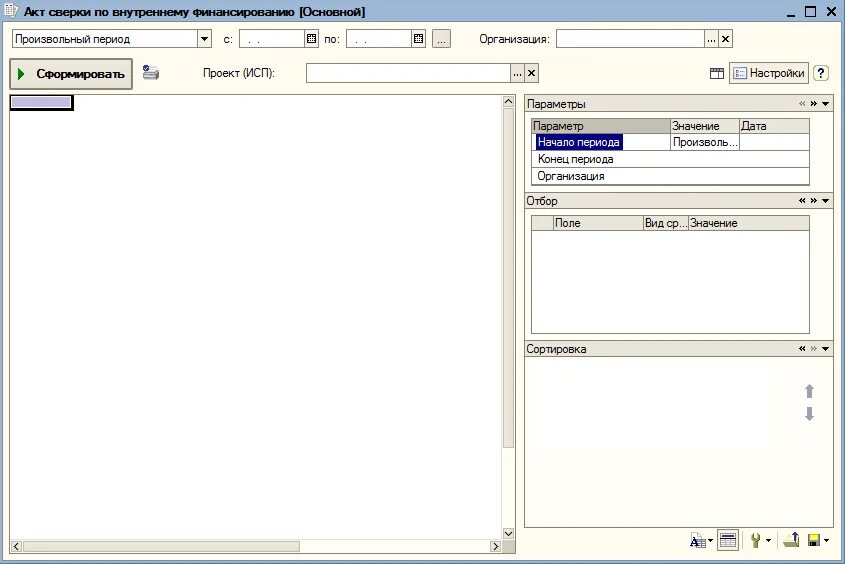Move sort item up with up arrow
Image resolution: width=845 pixels, height=564 pixels.
(x=809, y=391)
